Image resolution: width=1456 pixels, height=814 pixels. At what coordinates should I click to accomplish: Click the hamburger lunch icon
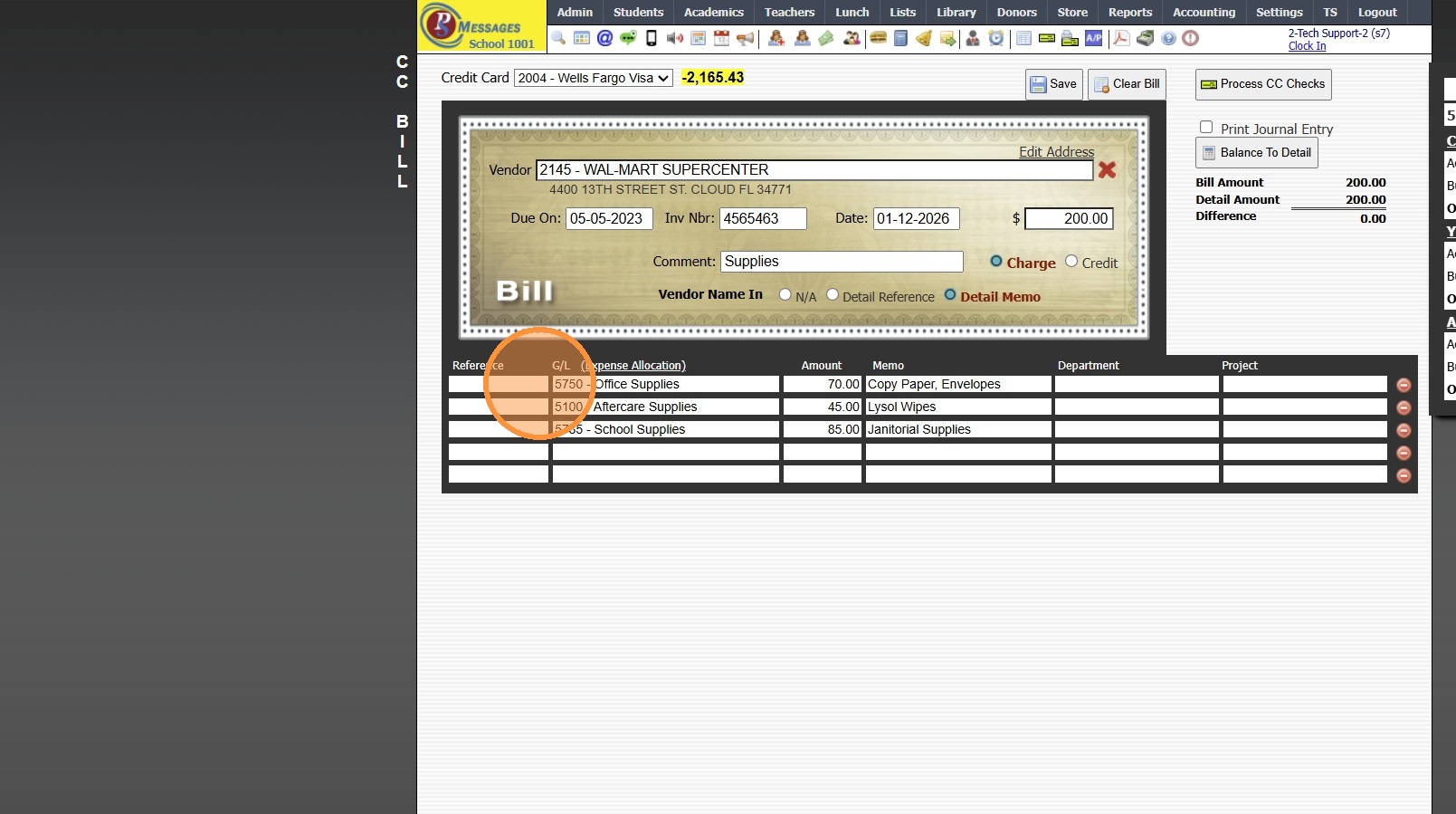[878, 38]
